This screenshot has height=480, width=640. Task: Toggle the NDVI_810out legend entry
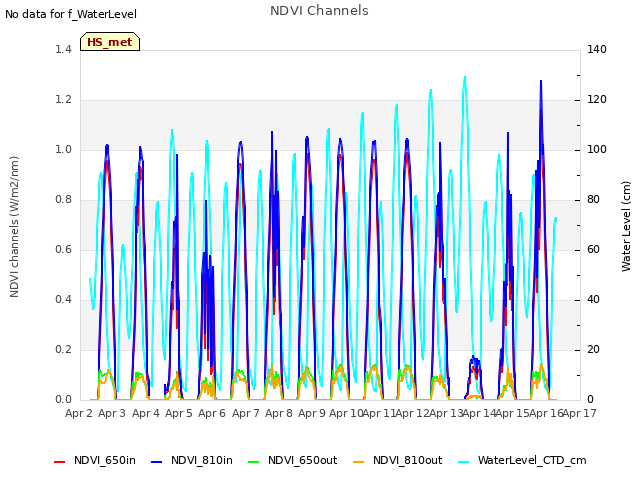[397, 460]
